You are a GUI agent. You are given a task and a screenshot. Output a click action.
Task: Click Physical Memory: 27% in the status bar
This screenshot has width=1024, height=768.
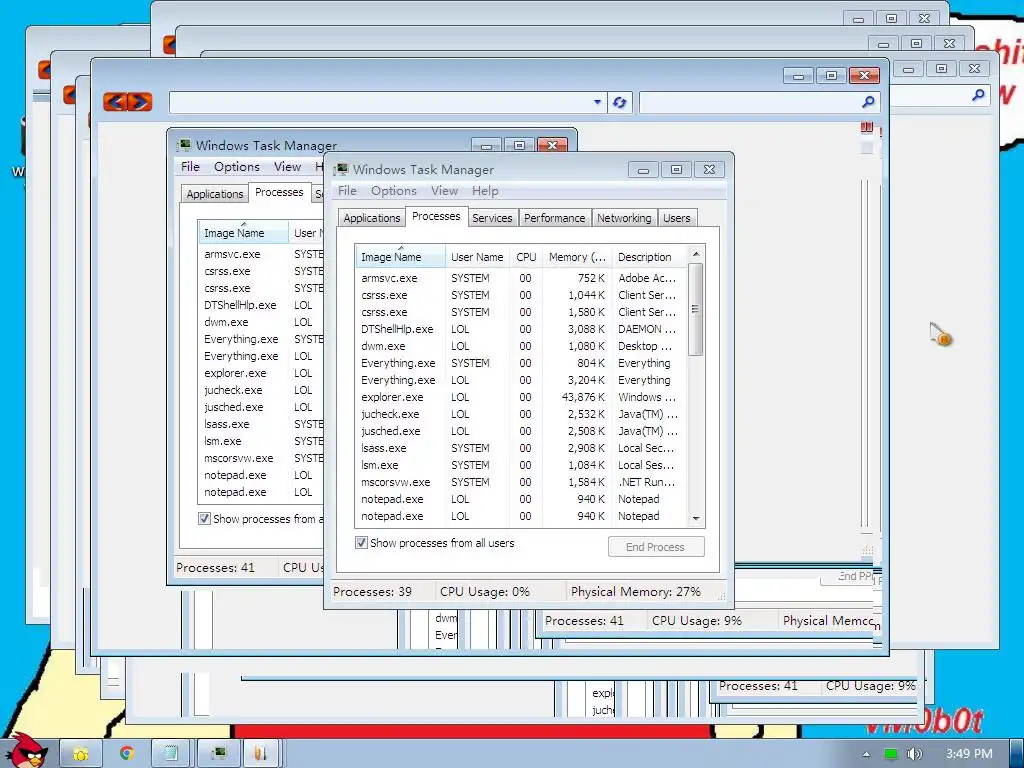click(x=635, y=592)
